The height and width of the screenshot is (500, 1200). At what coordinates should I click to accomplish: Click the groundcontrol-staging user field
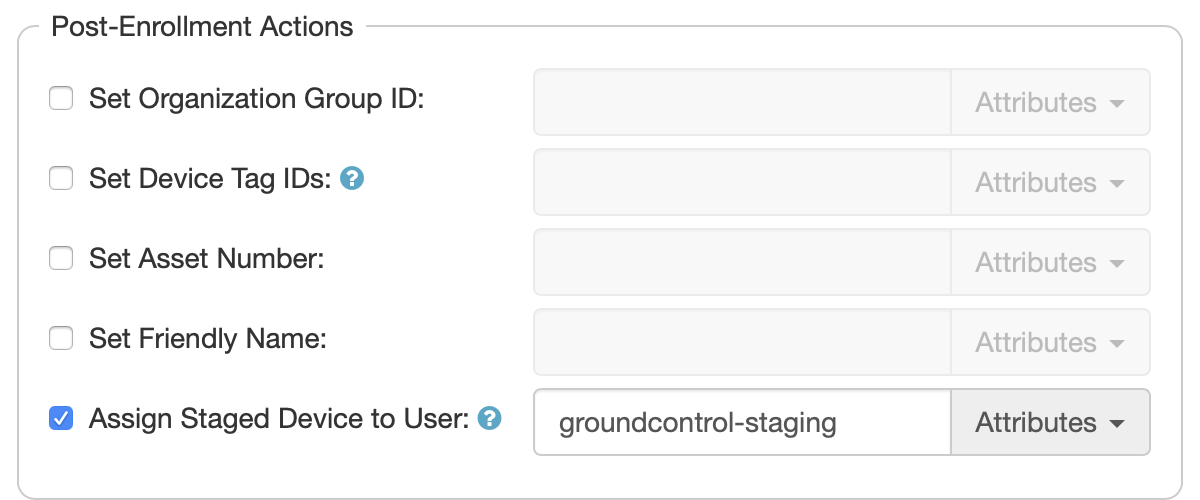742,422
